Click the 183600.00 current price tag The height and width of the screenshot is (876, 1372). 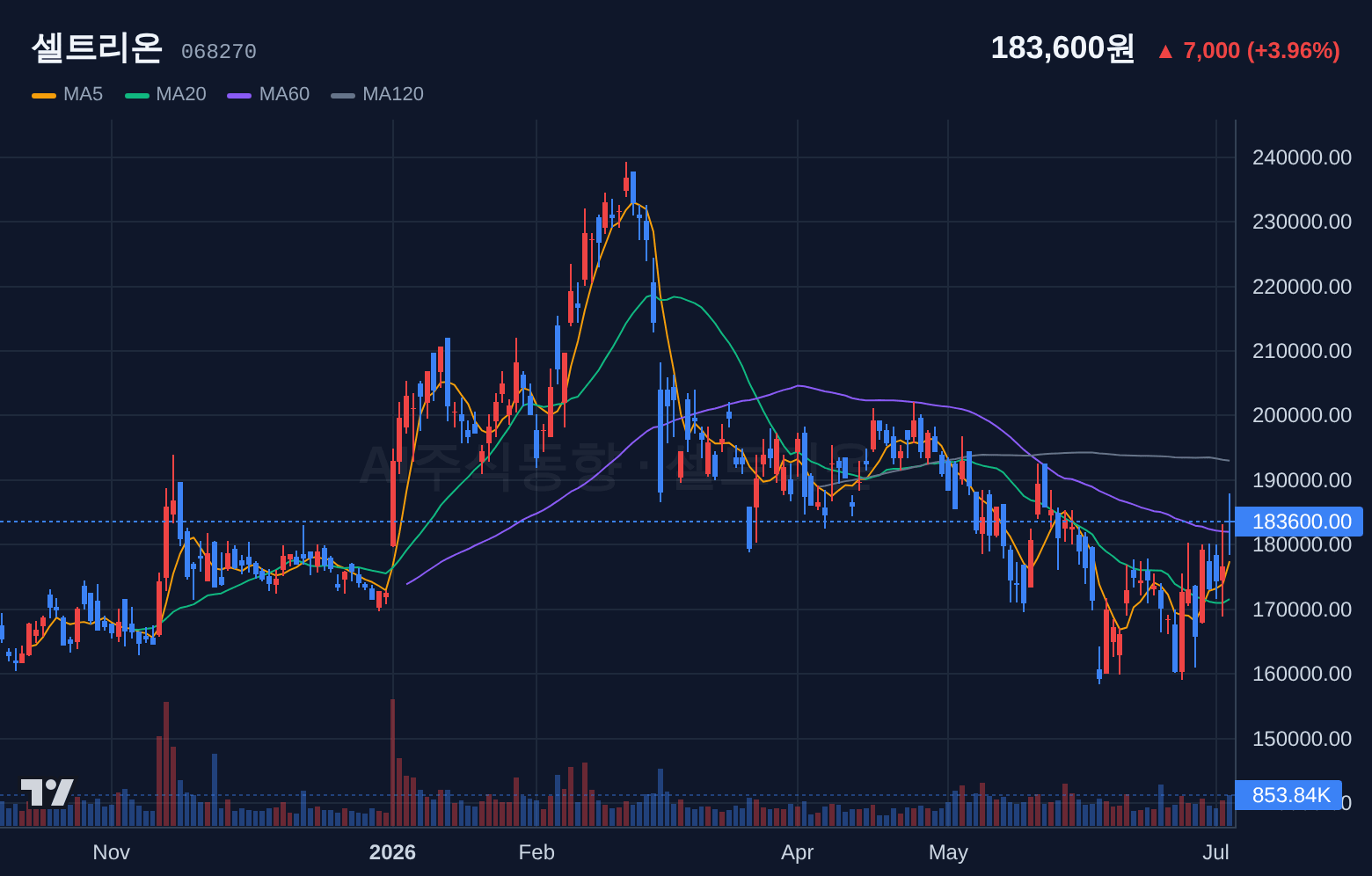pos(1299,522)
